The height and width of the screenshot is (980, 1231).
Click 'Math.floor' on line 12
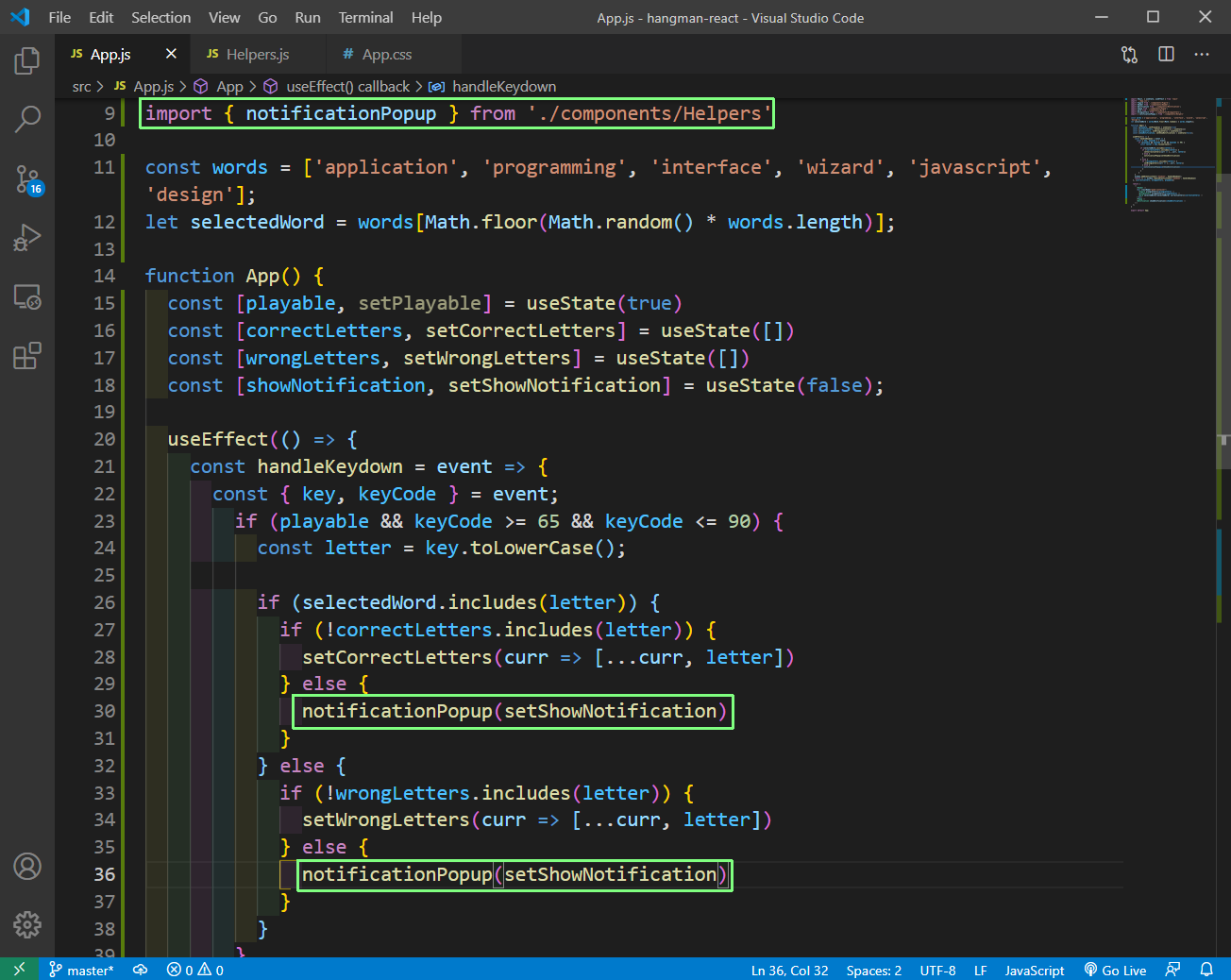[x=481, y=222]
